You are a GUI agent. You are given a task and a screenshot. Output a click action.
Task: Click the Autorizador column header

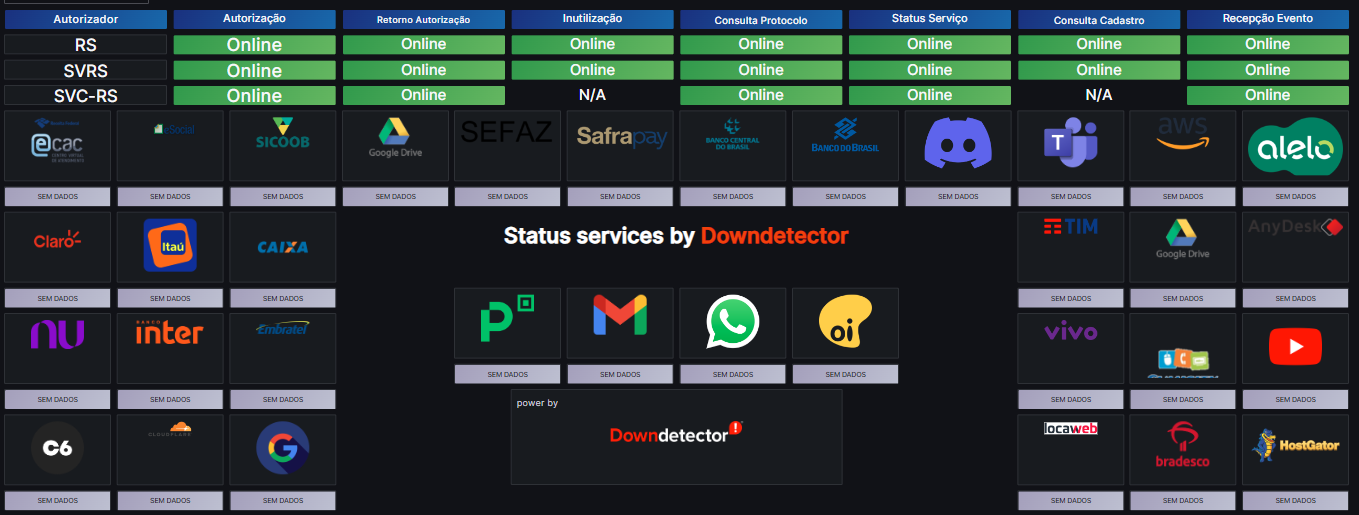point(86,19)
